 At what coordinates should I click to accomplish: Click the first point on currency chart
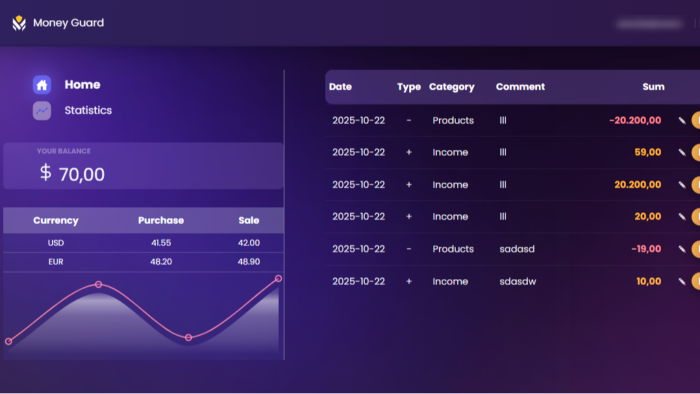(8, 341)
